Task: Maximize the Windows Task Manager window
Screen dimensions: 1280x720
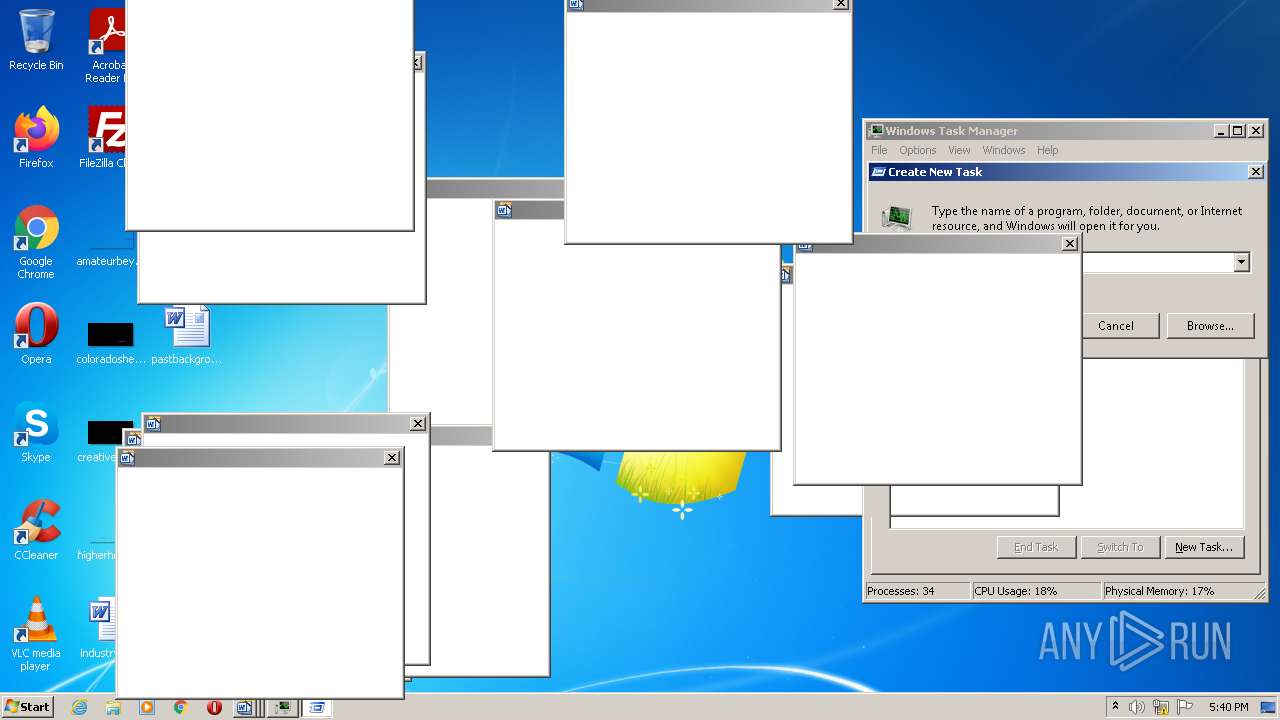Action: [1238, 131]
